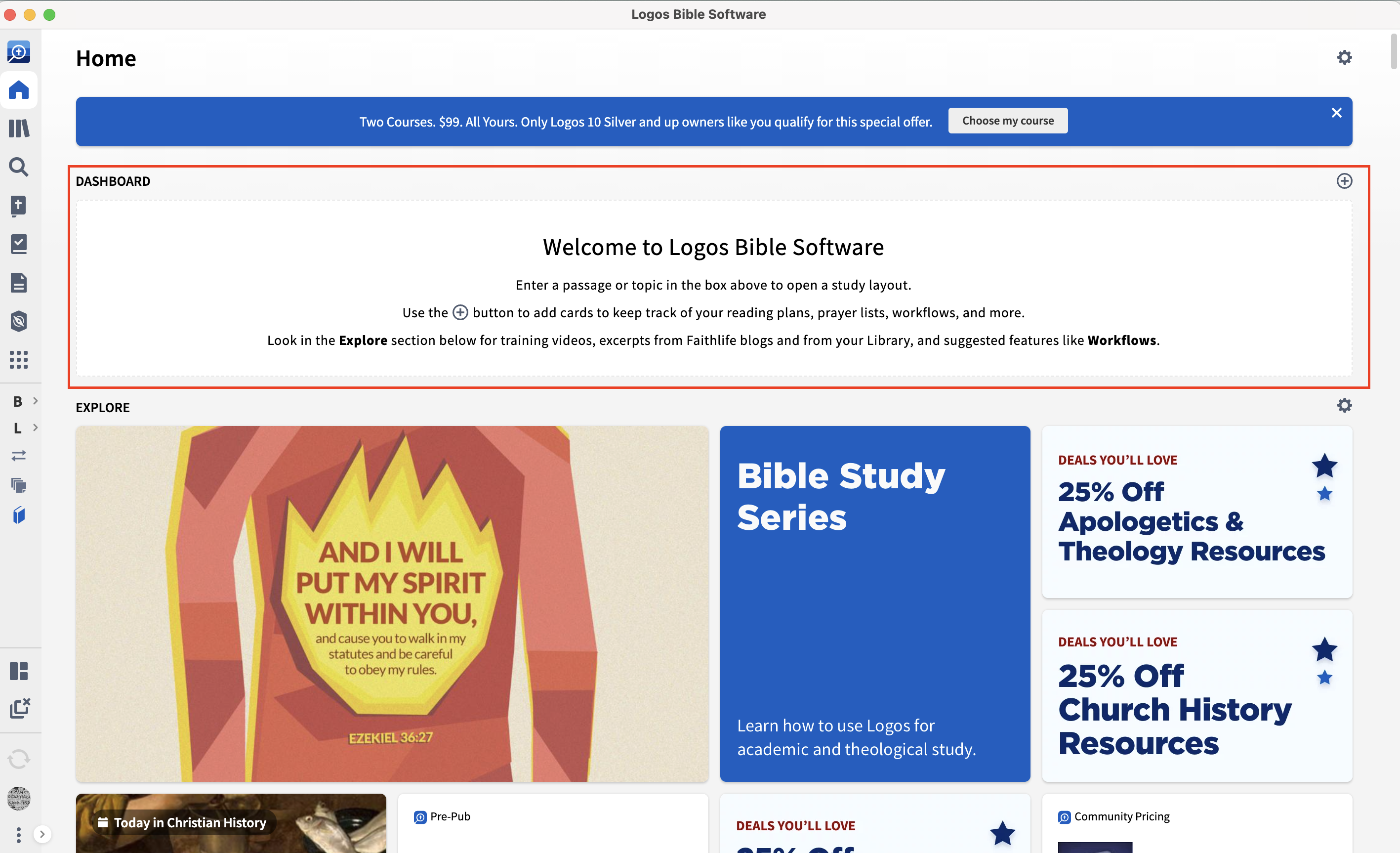Open the Guides checklist icon
This screenshot has height=853, width=1400.
(x=19, y=244)
